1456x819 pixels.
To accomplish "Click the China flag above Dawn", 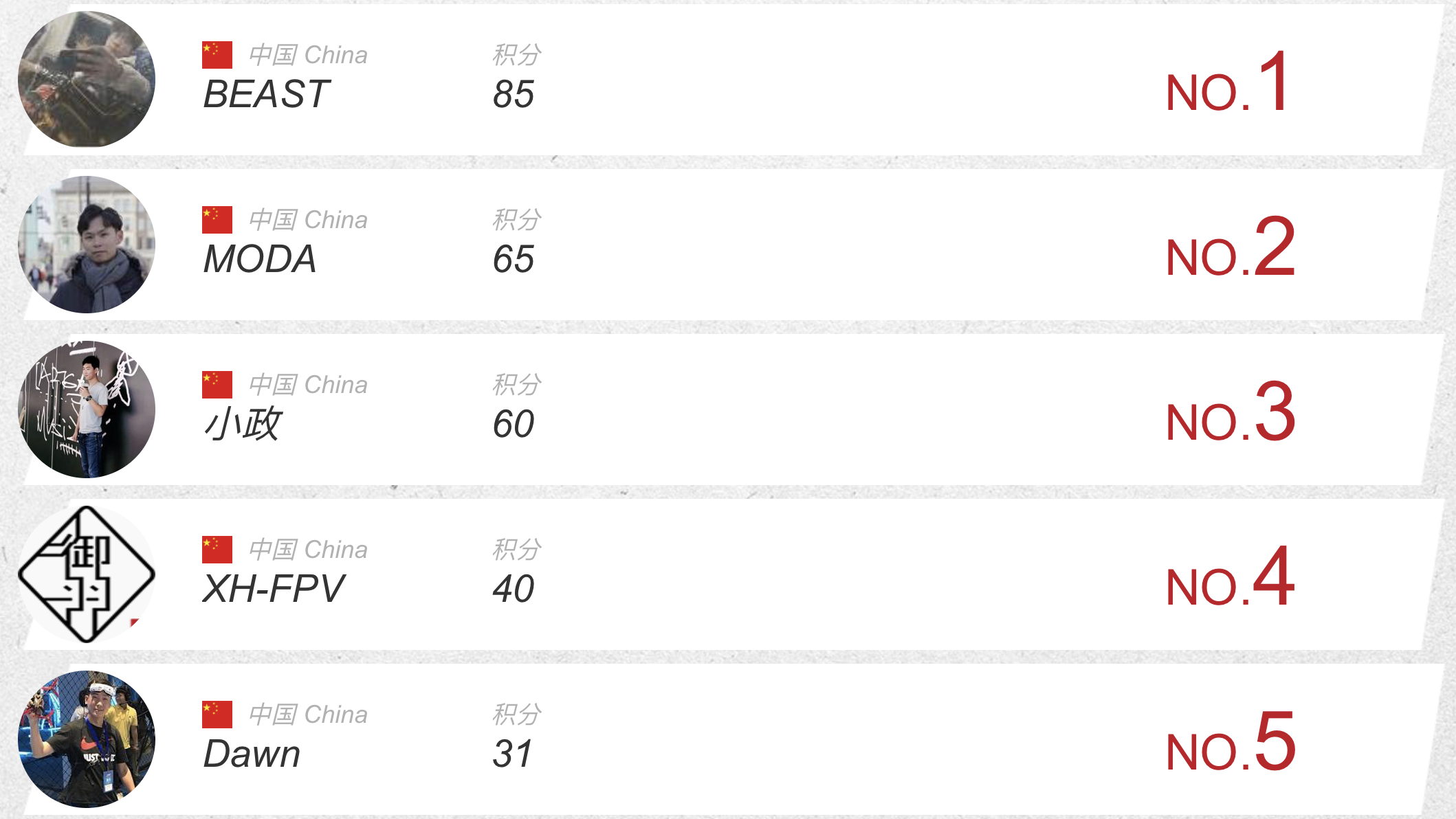I will pos(217,715).
